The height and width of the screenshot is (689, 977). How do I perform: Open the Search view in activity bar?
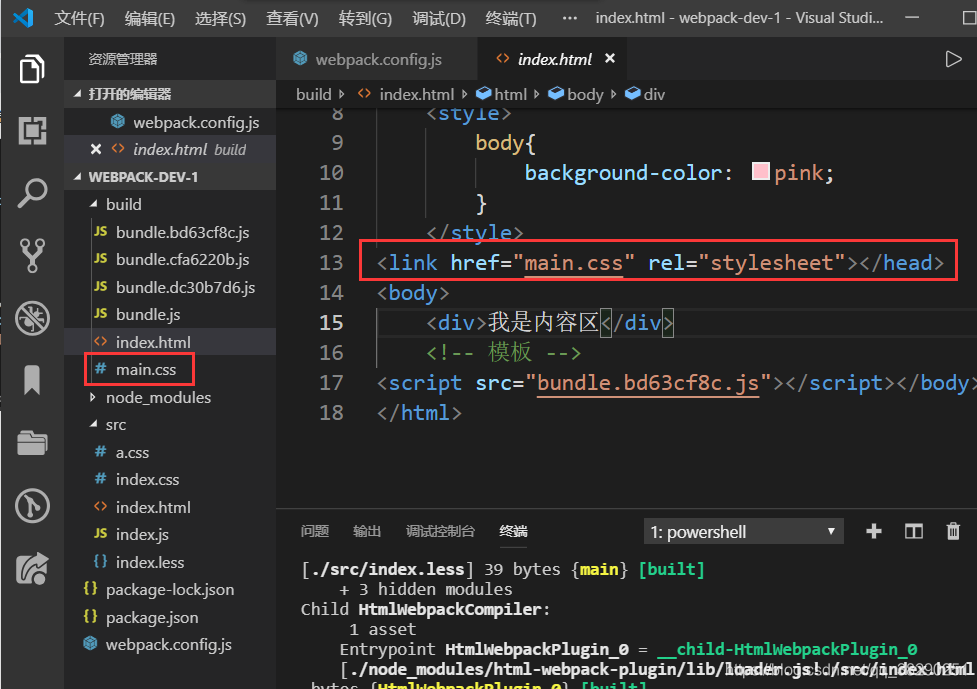[32, 193]
